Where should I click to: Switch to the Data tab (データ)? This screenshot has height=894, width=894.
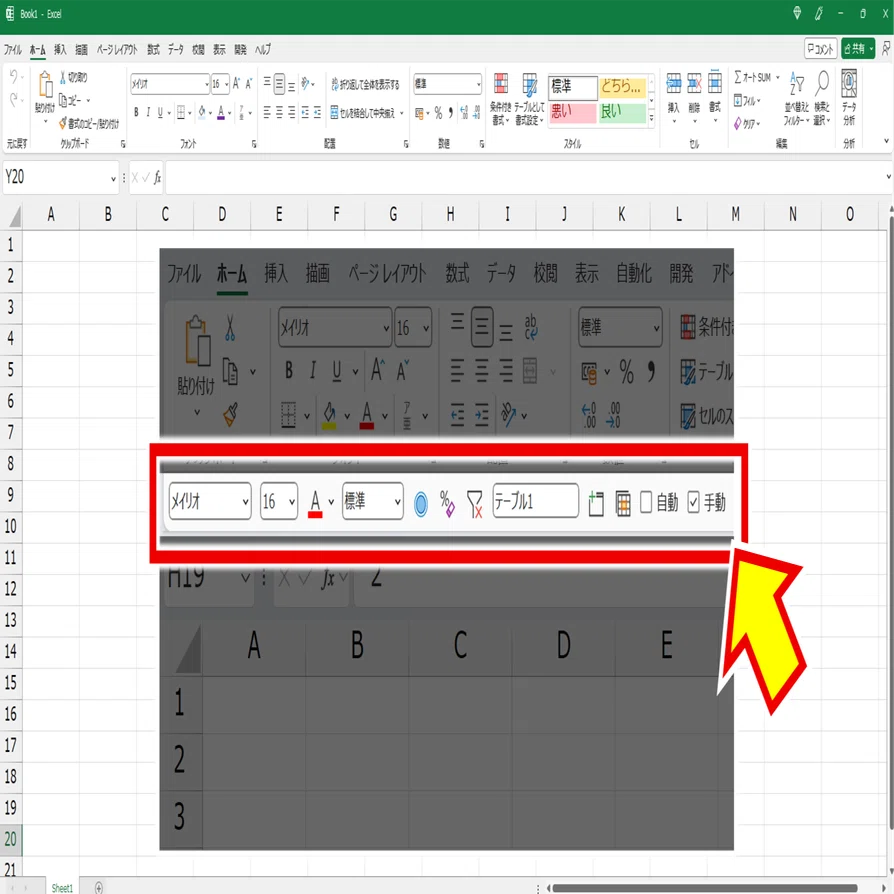click(x=176, y=50)
